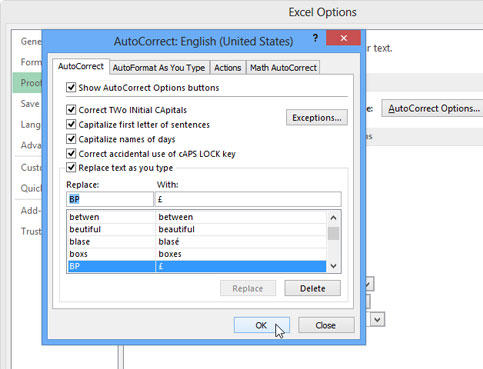This screenshot has height=369, width=483.
Task: Switch to the AutoCorrect tab
Action: tap(81, 66)
